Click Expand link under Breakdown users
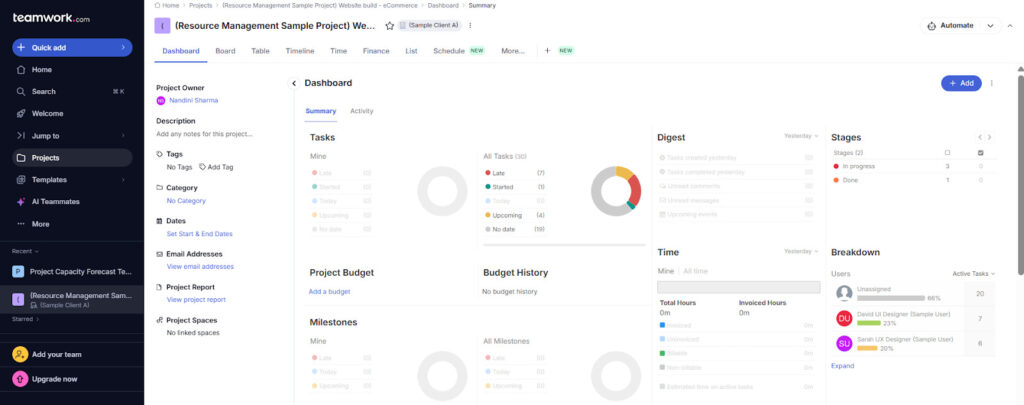 [x=842, y=366]
